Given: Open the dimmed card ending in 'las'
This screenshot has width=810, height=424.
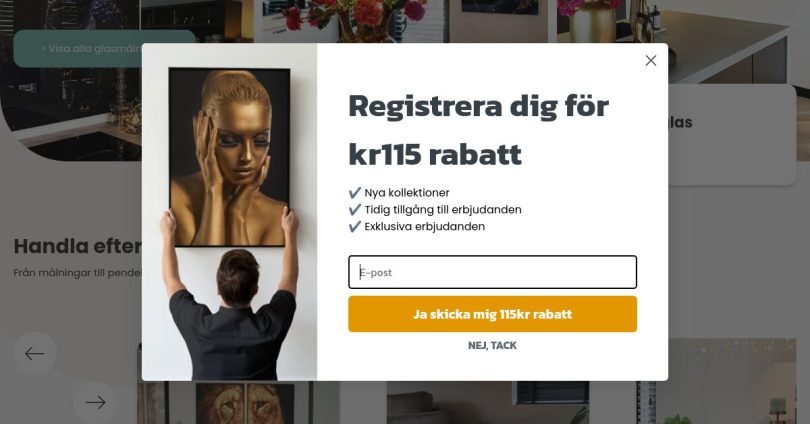Looking at the screenshot, I should pyautogui.click(x=732, y=134).
